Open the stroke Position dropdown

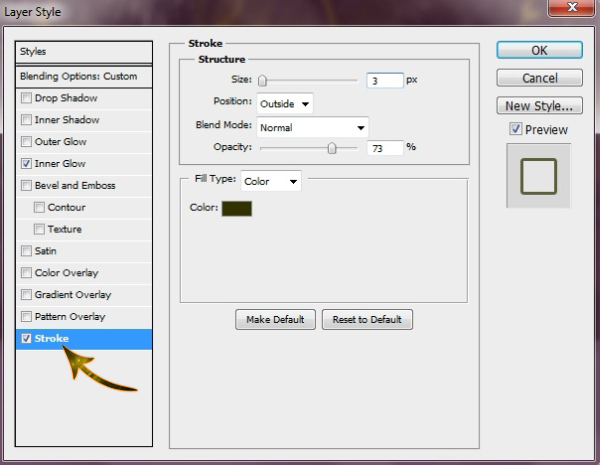(285, 103)
